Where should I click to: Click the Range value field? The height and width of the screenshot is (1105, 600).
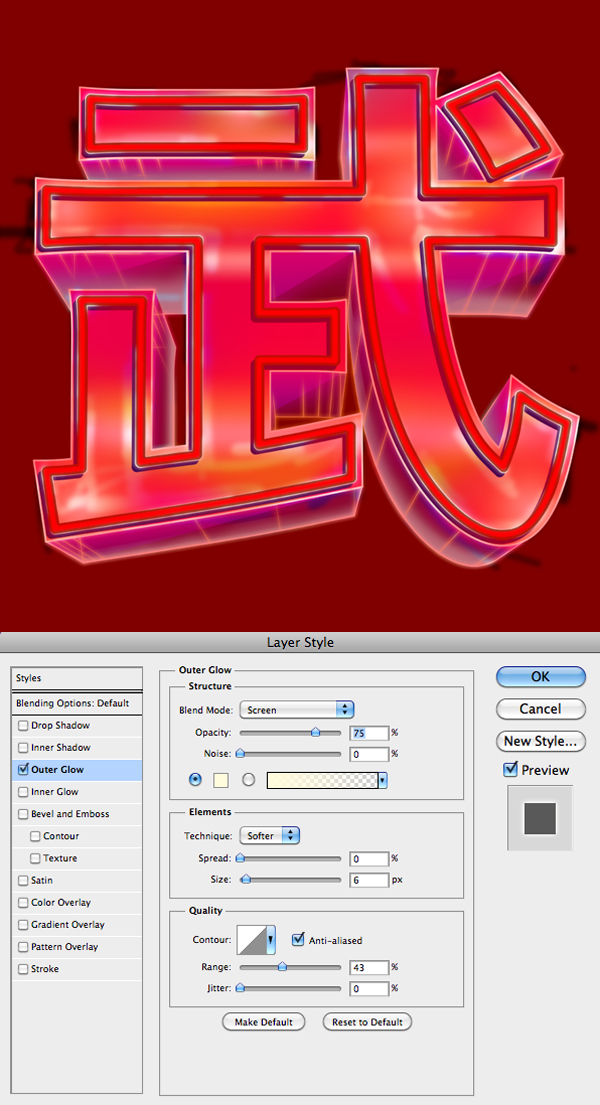pyautogui.click(x=369, y=968)
